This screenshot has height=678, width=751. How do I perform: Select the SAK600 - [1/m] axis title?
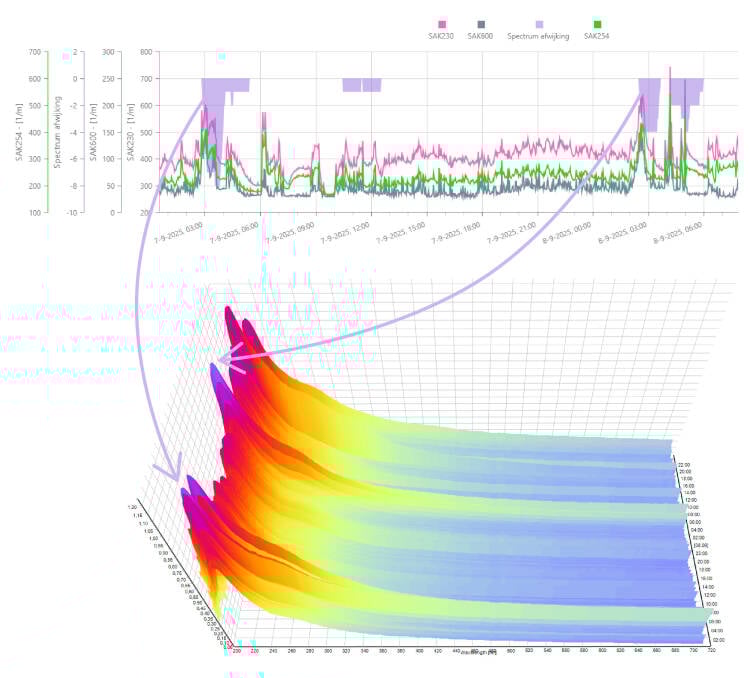point(92,131)
